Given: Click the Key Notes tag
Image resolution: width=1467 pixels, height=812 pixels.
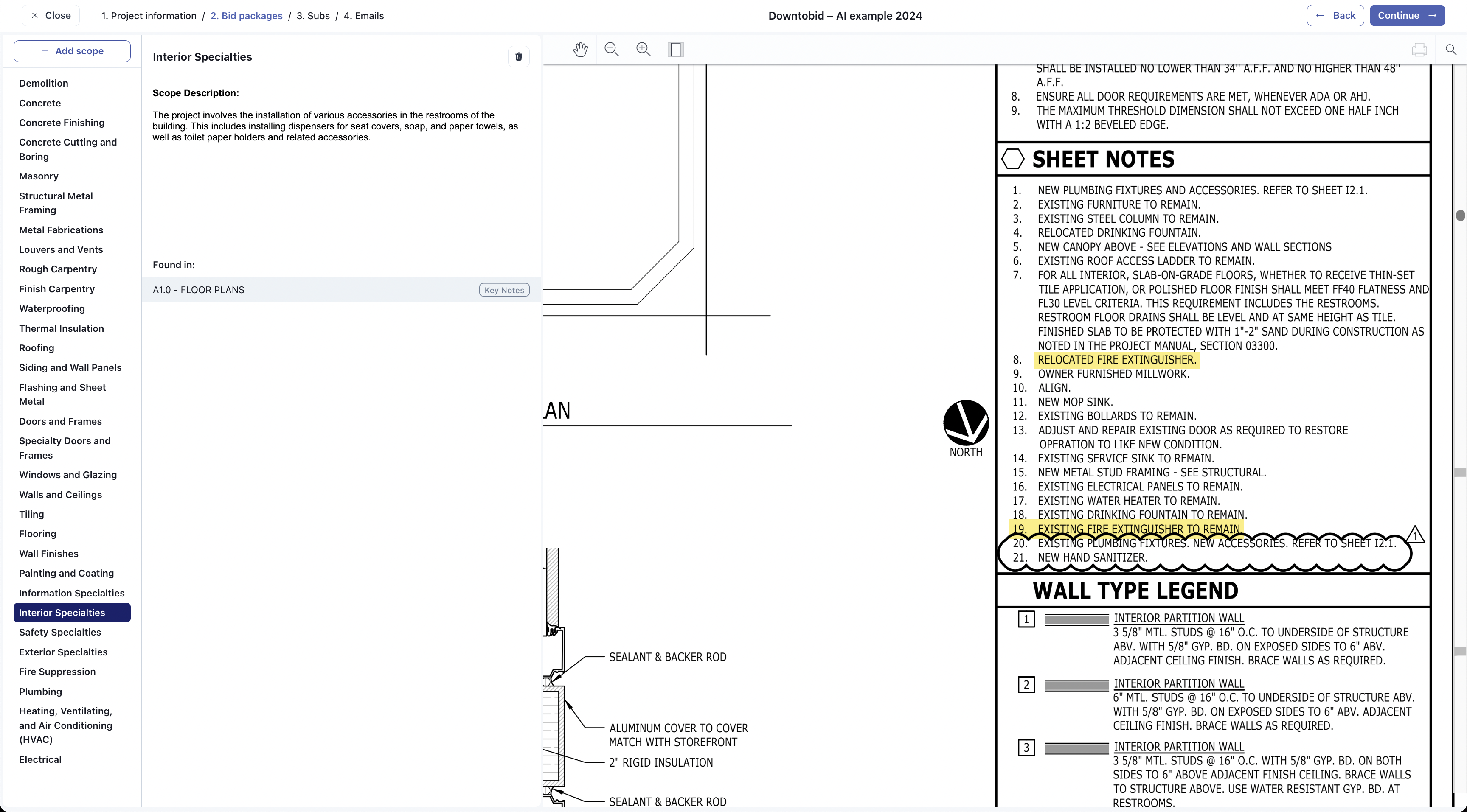Looking at the screenshot, I should point(504,290).
